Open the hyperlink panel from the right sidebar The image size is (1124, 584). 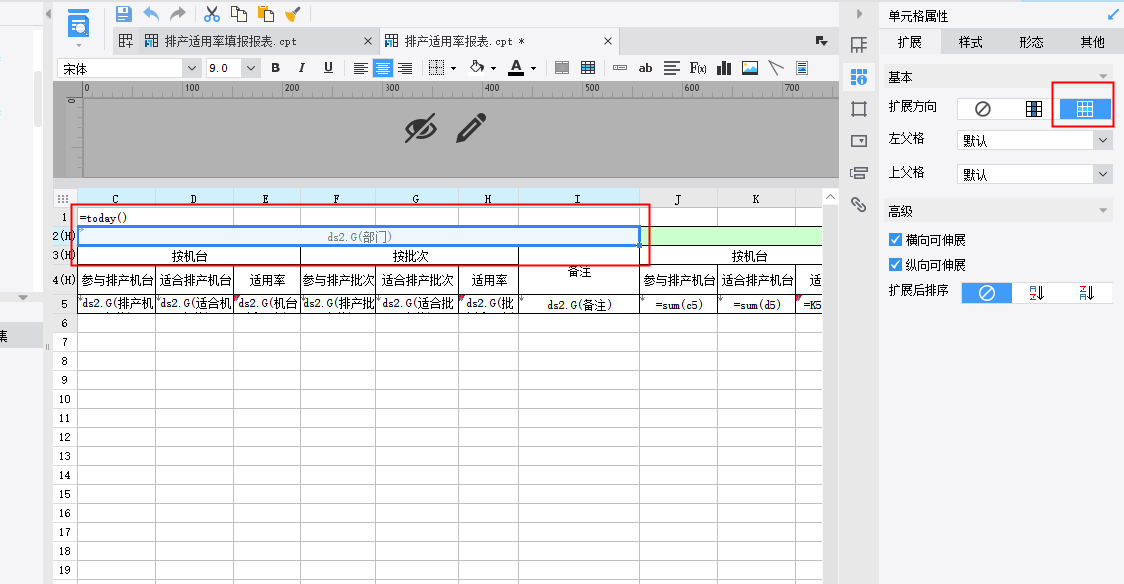(x=858, y=205)
